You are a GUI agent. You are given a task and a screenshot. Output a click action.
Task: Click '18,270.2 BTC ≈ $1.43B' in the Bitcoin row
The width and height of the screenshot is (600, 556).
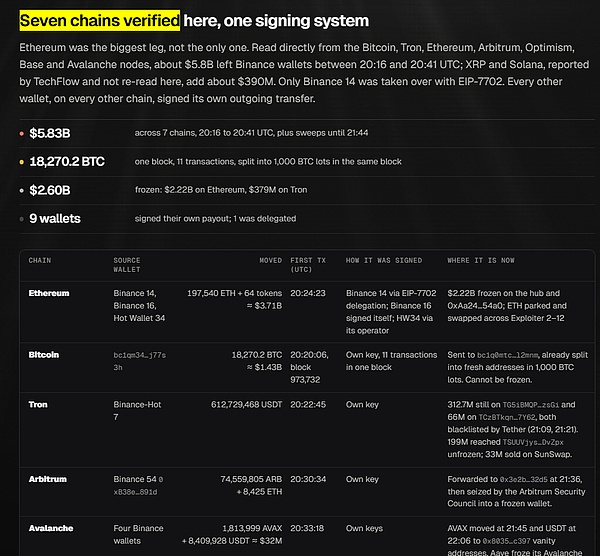coord(256,361)
